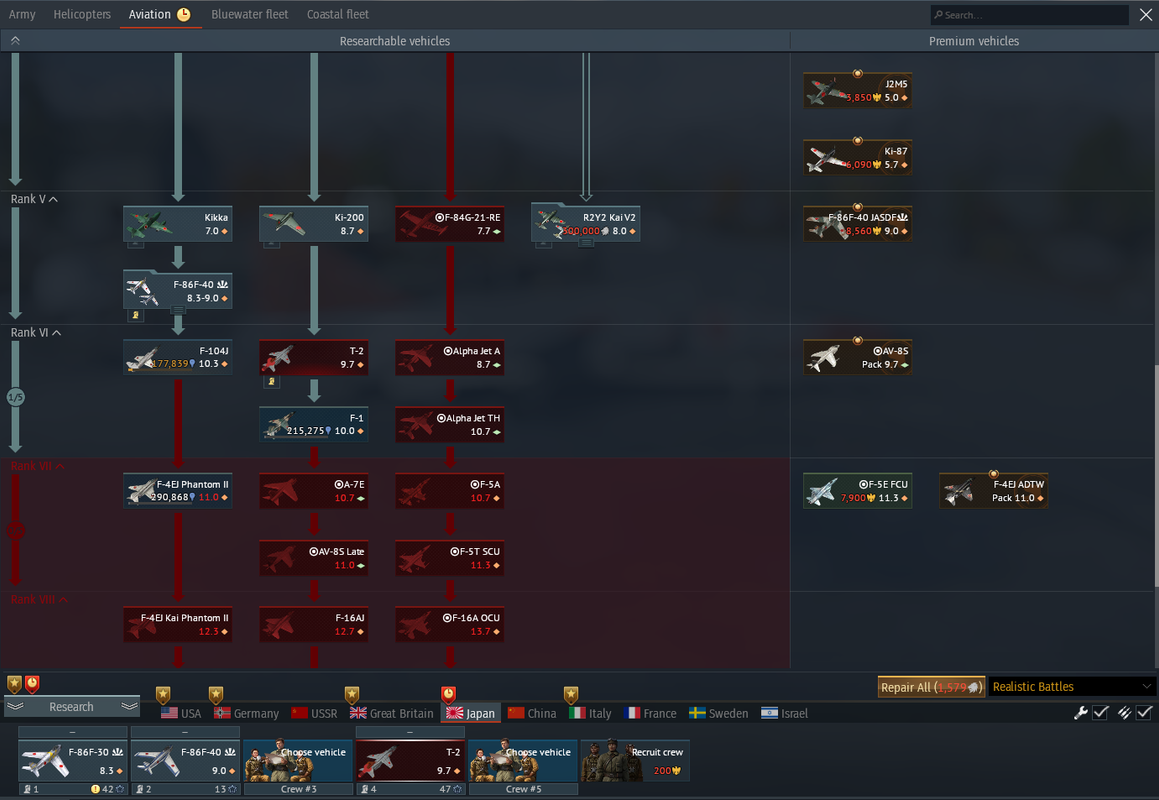Switch to the Israel nation tab
Image resolution: width=1159 pixels, height=800 pixels.
coord(784,713)
